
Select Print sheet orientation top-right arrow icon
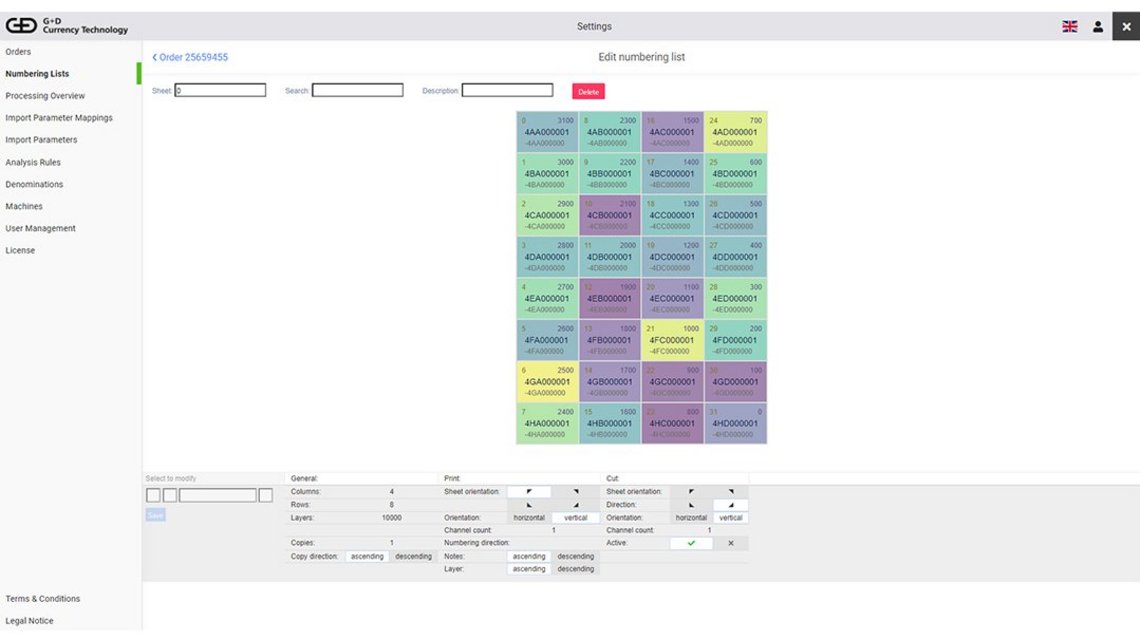[575, 491]
